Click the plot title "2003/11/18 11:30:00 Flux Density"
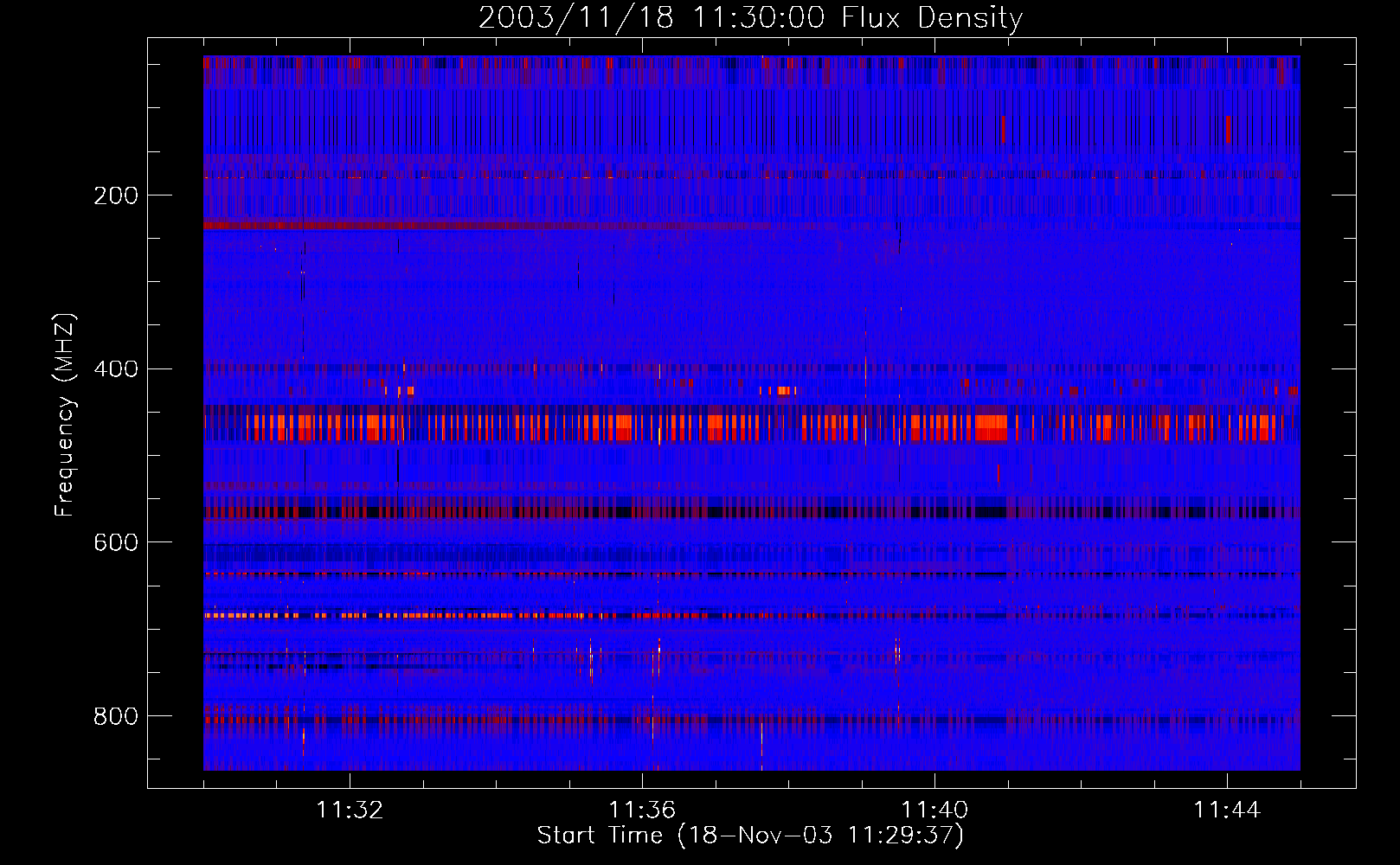This screenshot has width=1400, height=865. [x=750, y=17]
